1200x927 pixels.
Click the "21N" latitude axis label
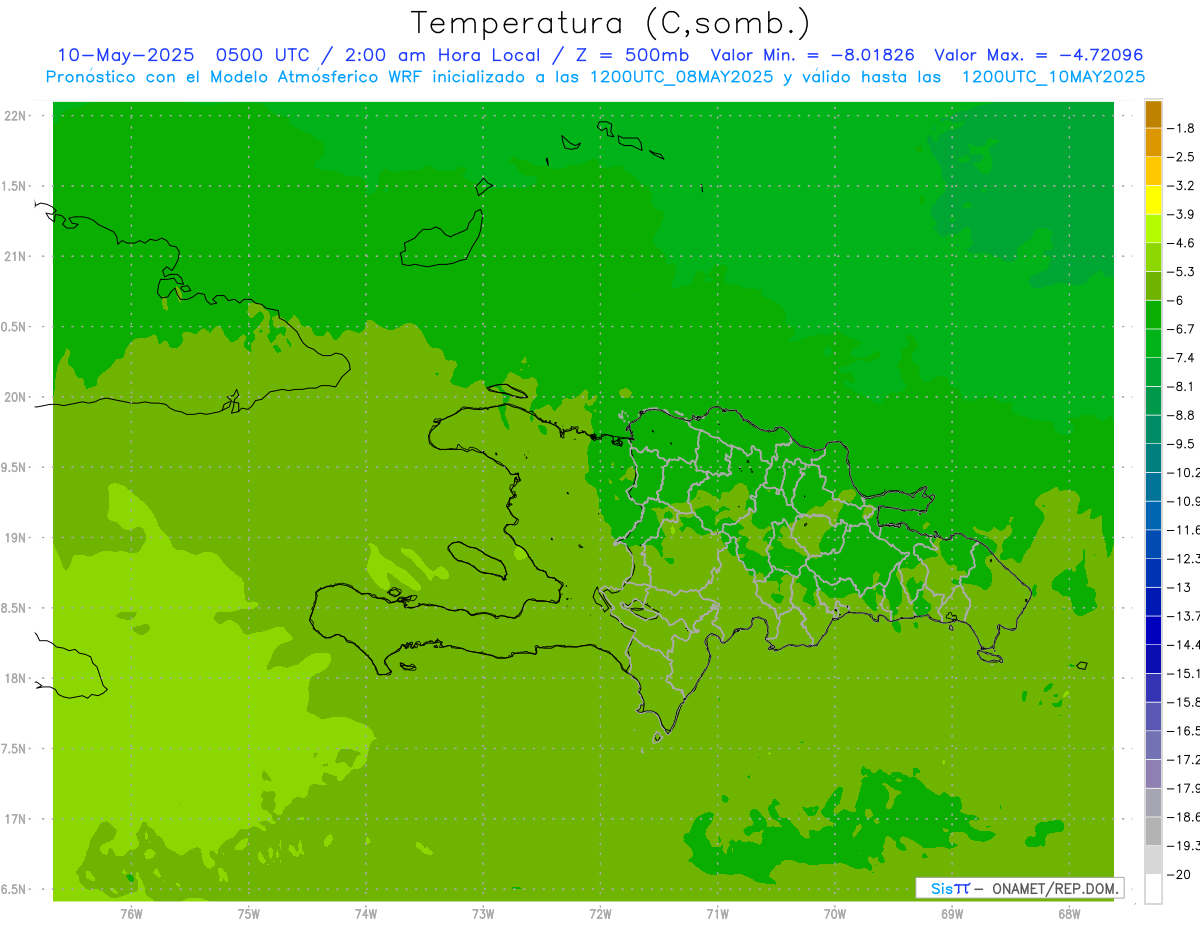[15, 256]
